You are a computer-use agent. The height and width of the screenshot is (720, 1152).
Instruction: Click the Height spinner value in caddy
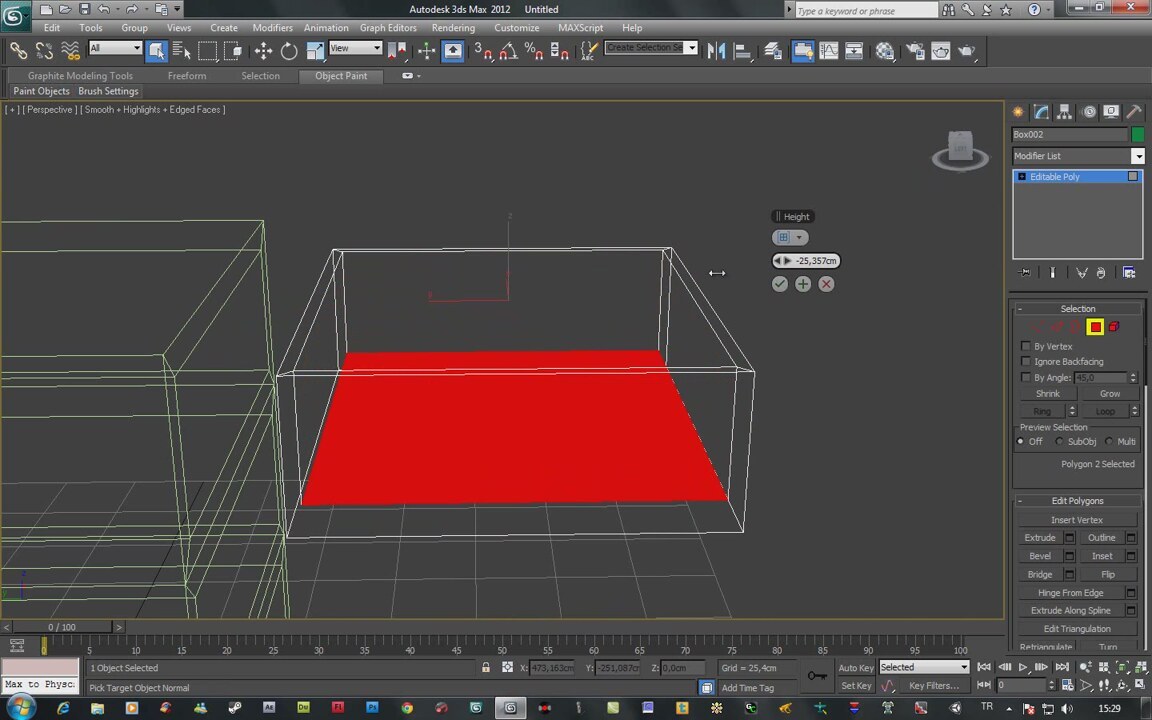coord(816,261)
